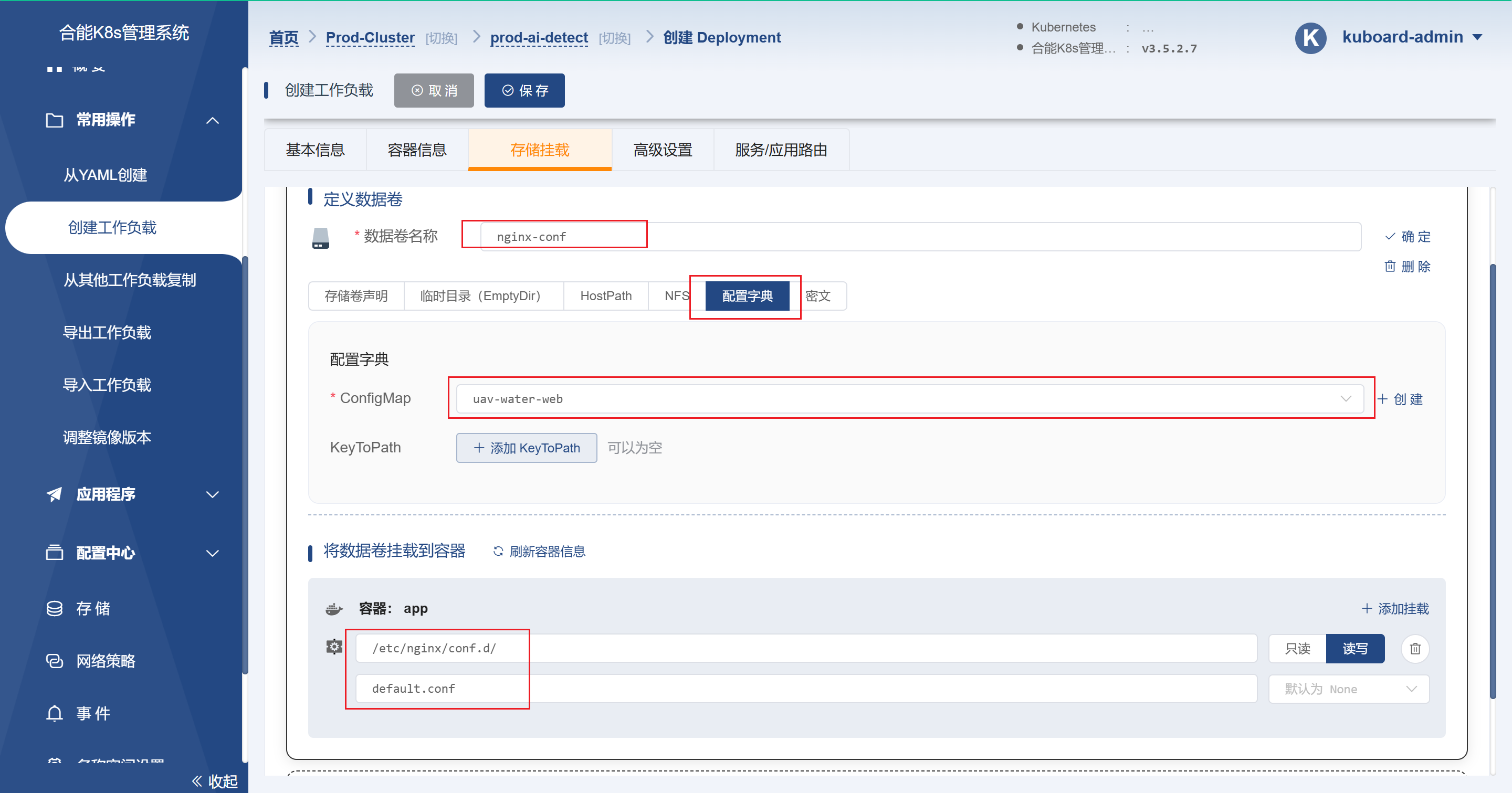The image size is (1512, 793).
Task: Choose 密文 volume type
Action: tap(817, 295)
